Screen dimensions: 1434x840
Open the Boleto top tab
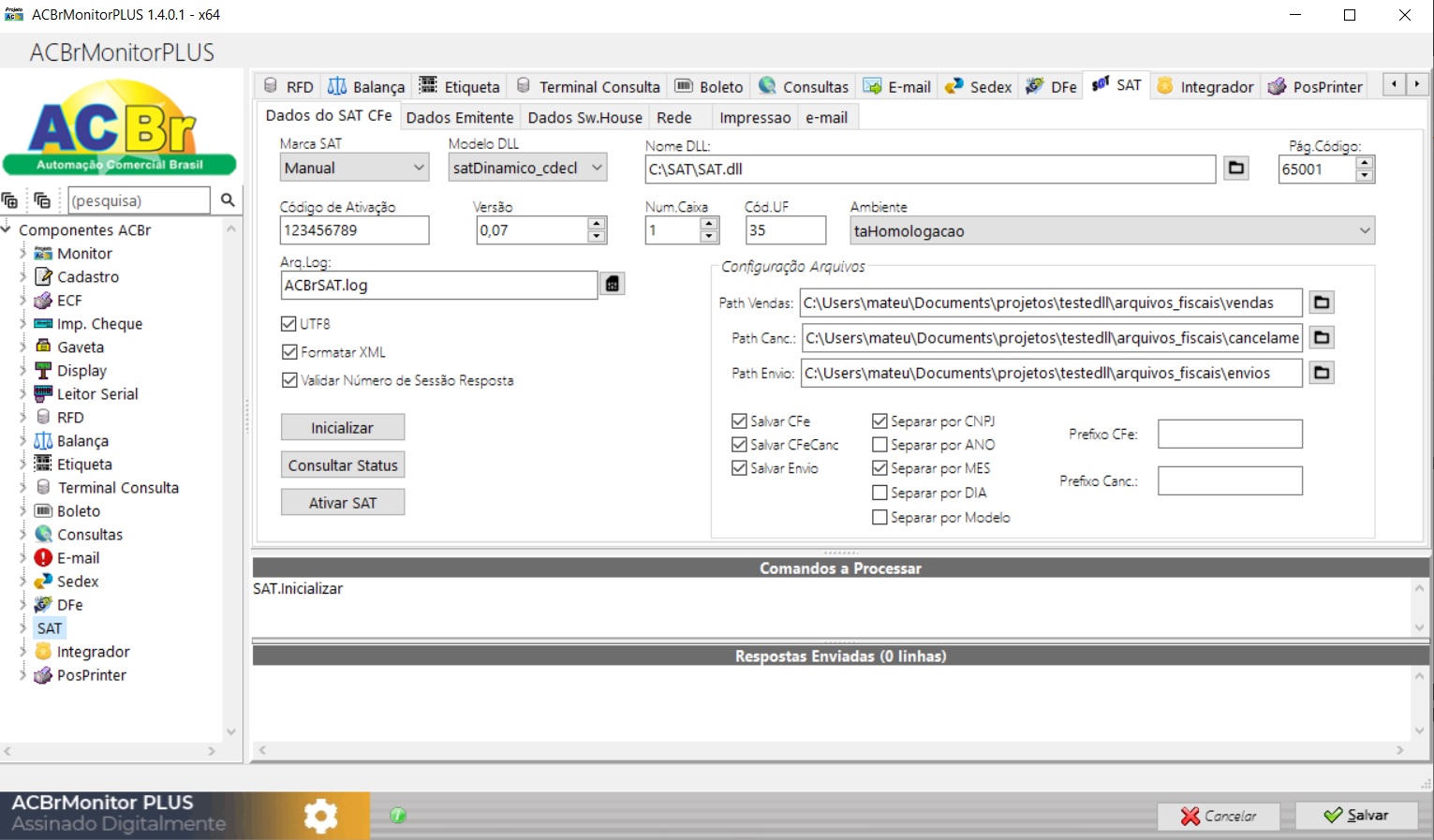click(x=710, y=86)
